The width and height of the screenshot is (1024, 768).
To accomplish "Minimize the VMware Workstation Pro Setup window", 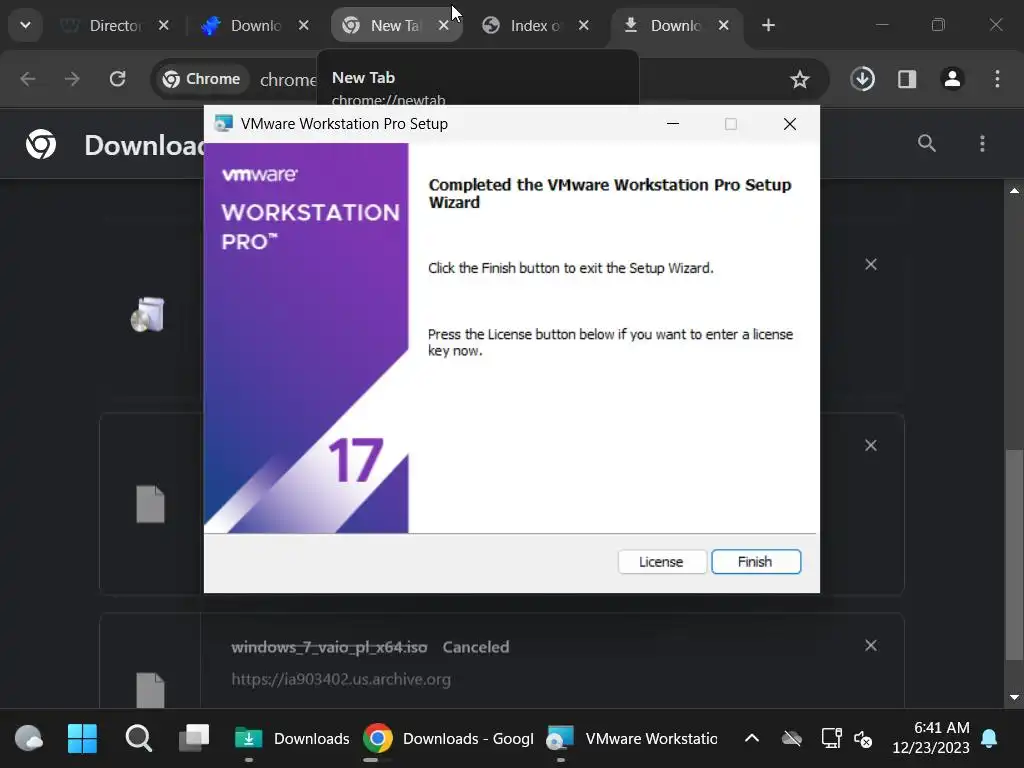I will (673, 124).
